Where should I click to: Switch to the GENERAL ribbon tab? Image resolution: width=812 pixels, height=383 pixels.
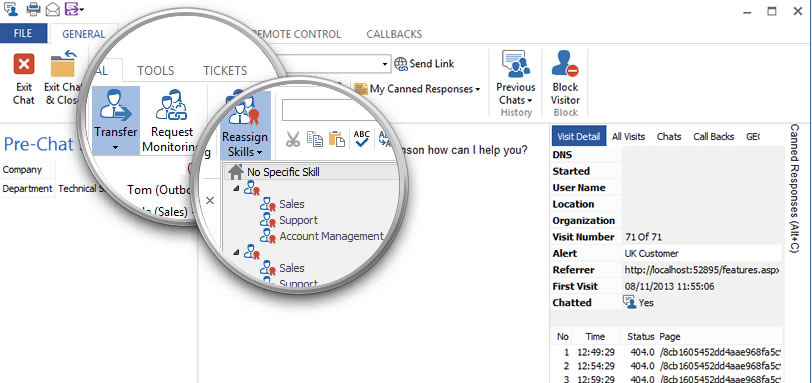83,34
